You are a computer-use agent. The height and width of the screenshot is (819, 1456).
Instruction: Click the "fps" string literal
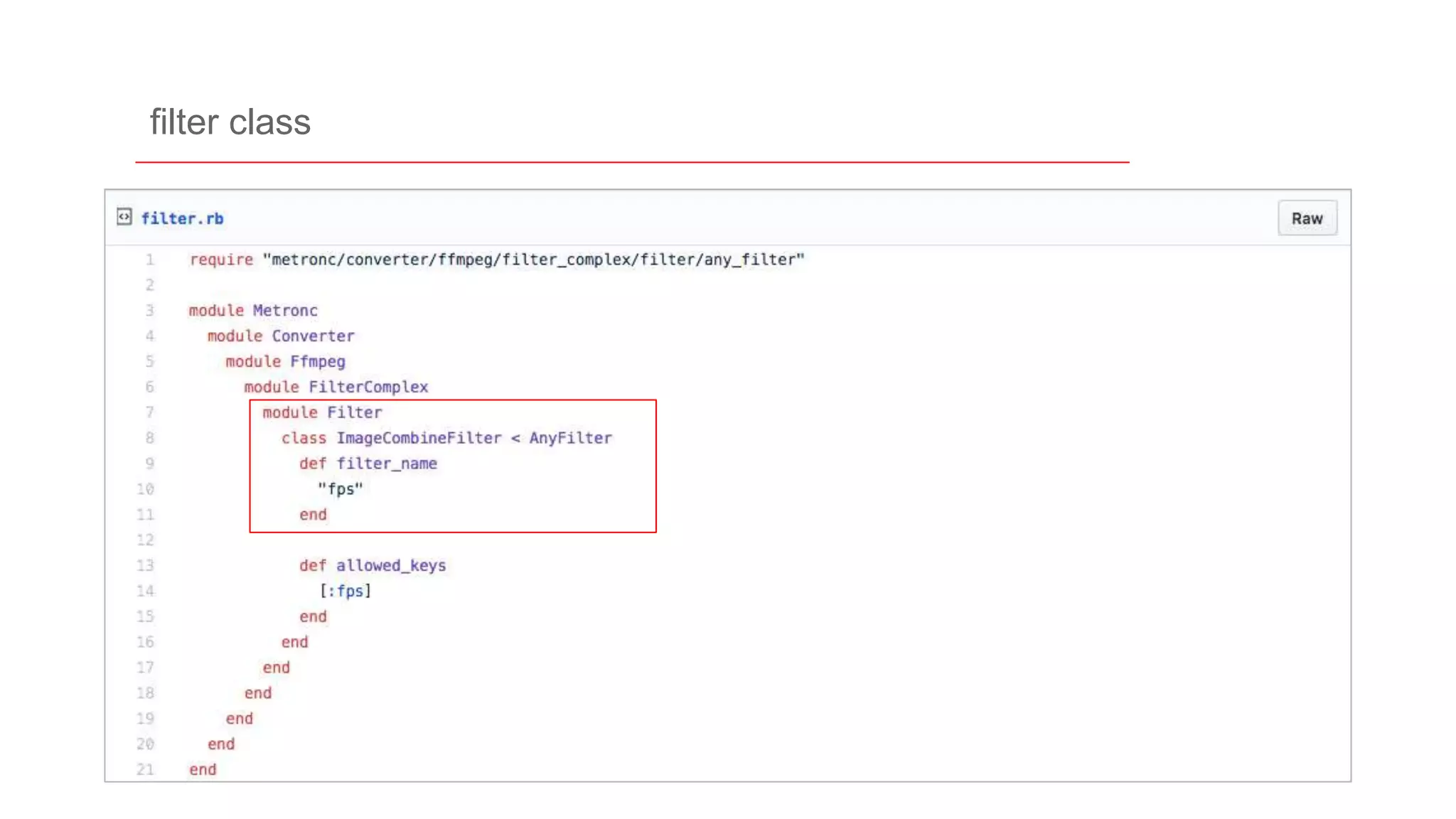[x=340, y=489]
